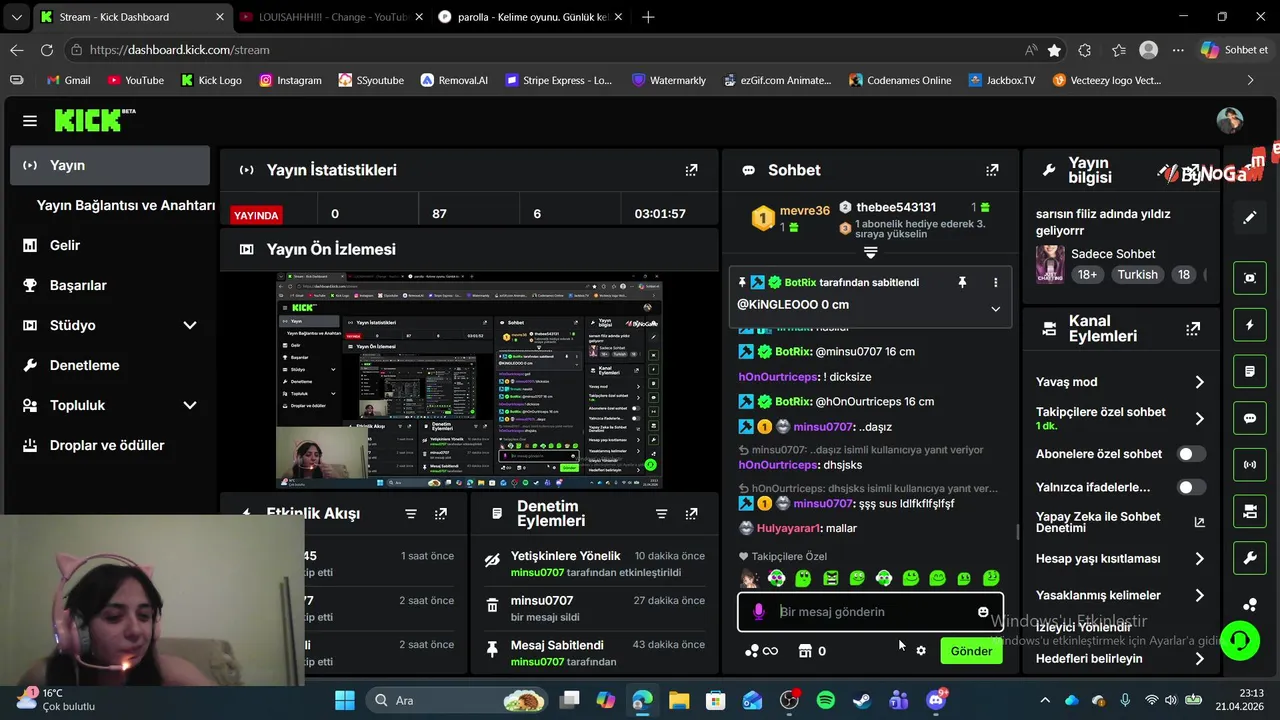Click the Bir mesaj gönderin chat input
1280x720 pixels.
pos(870,612)
